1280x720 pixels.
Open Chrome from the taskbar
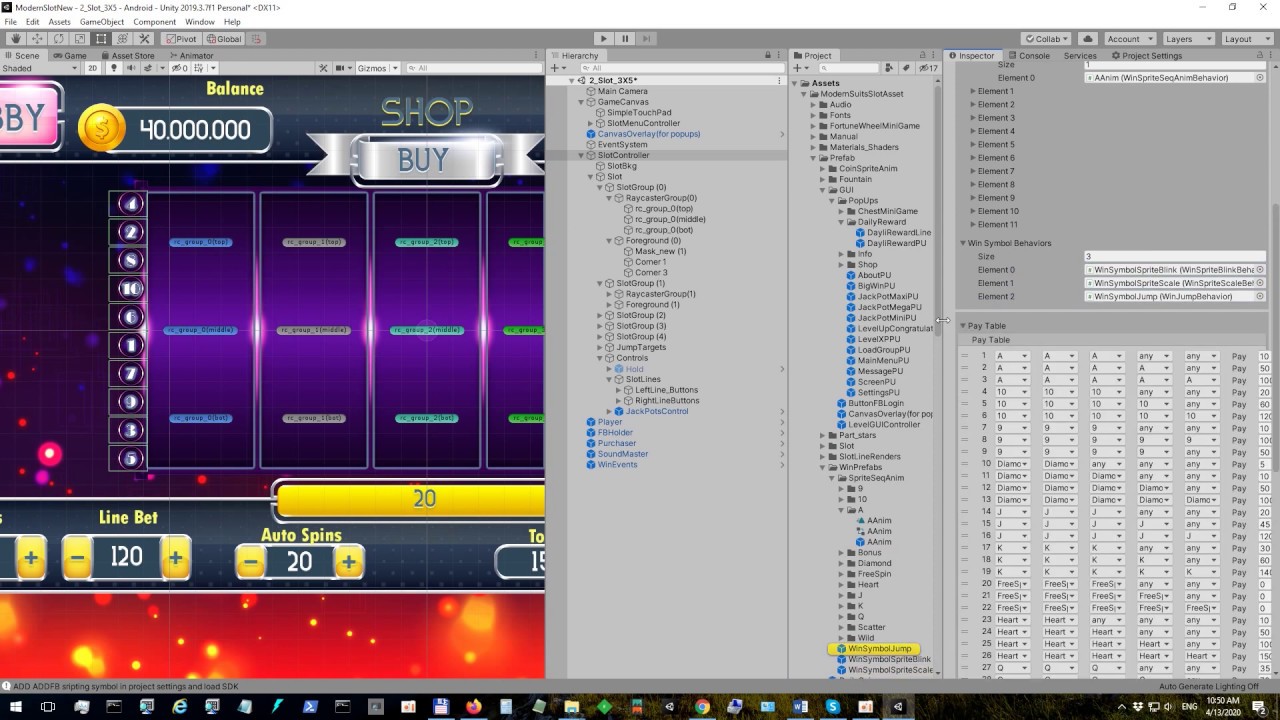[x=702, y=707]
